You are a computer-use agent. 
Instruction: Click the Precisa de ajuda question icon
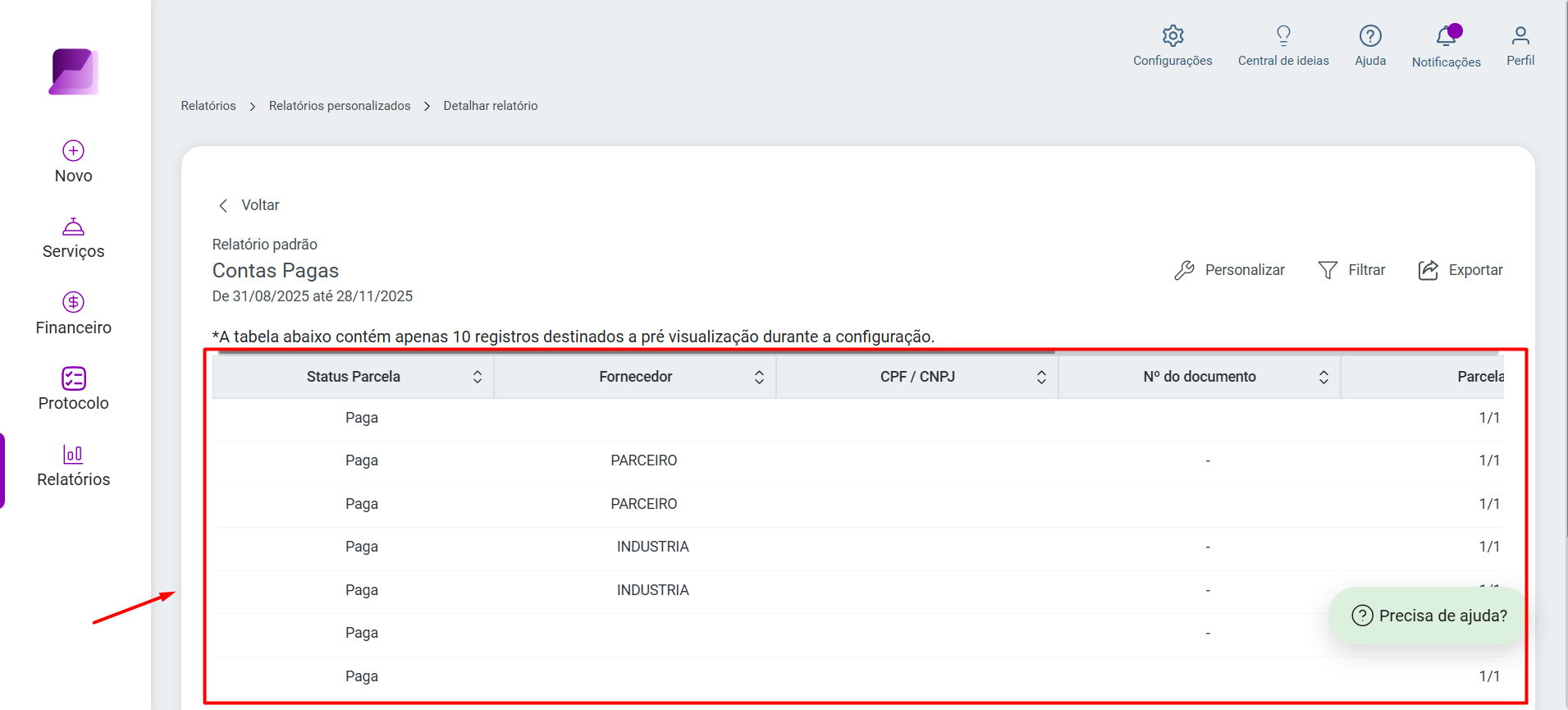click(x=1362, y=616)
